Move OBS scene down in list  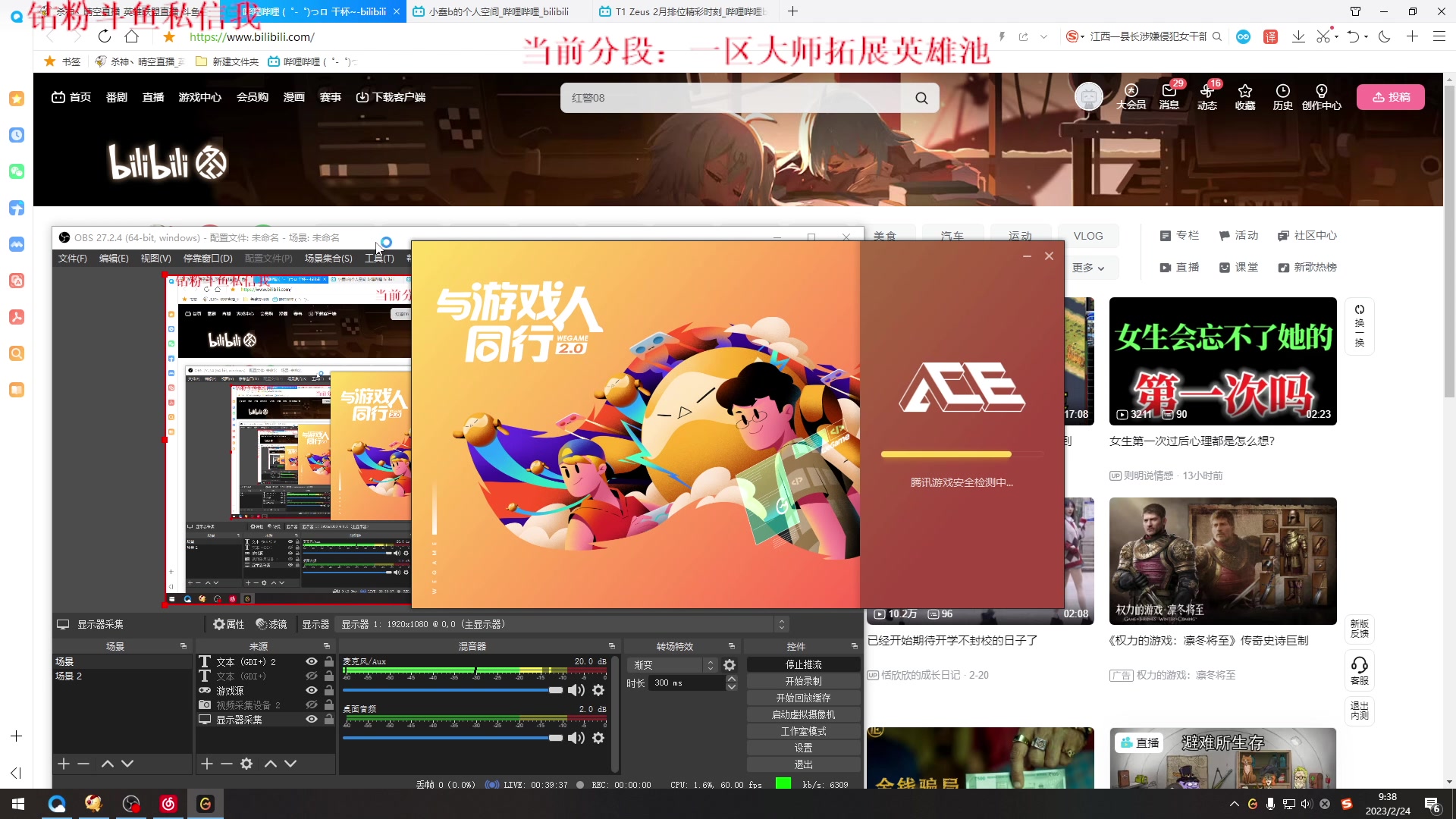127,764
